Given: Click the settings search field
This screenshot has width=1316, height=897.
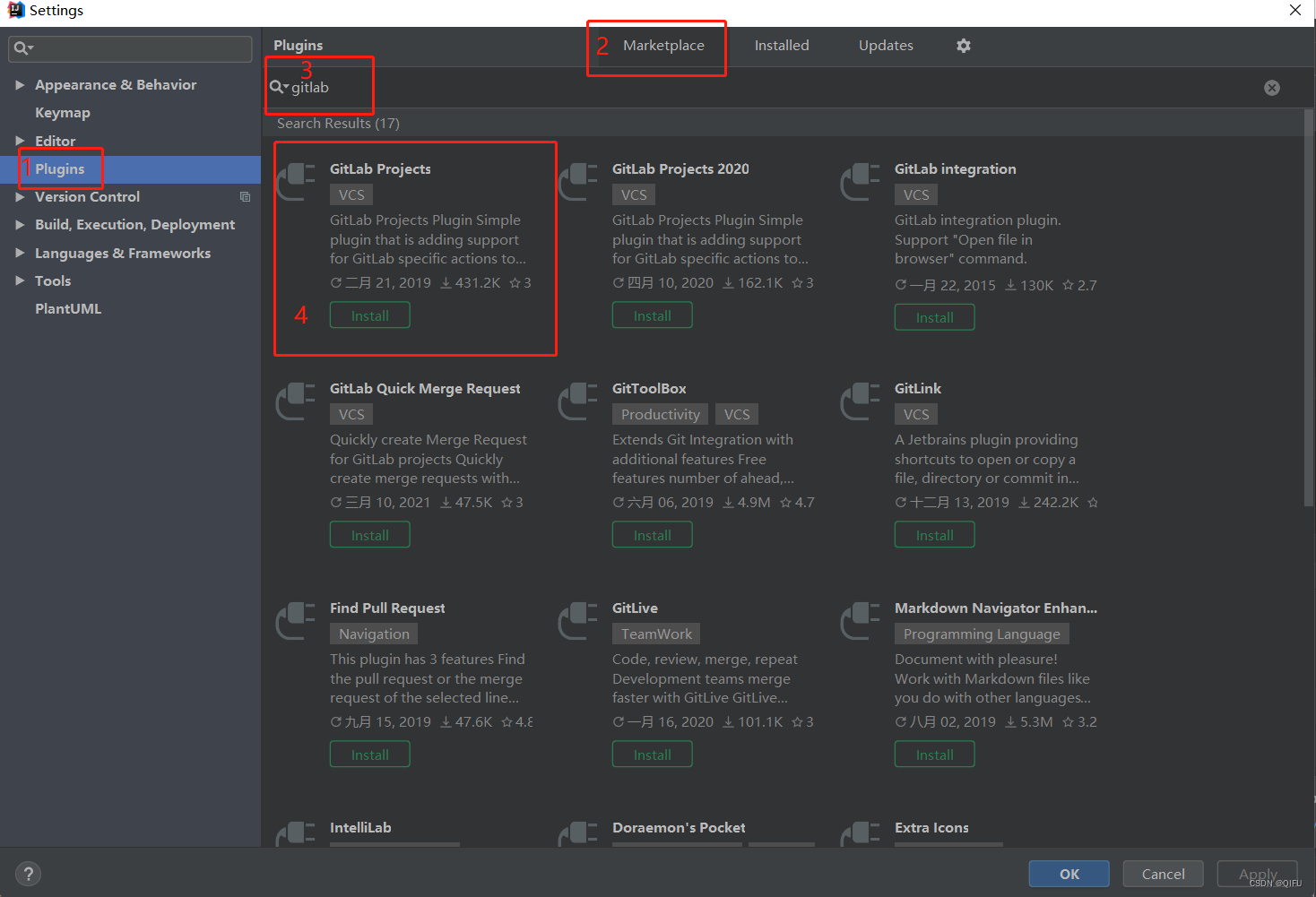Looking at the screenshot, I should tap(130, 48).
